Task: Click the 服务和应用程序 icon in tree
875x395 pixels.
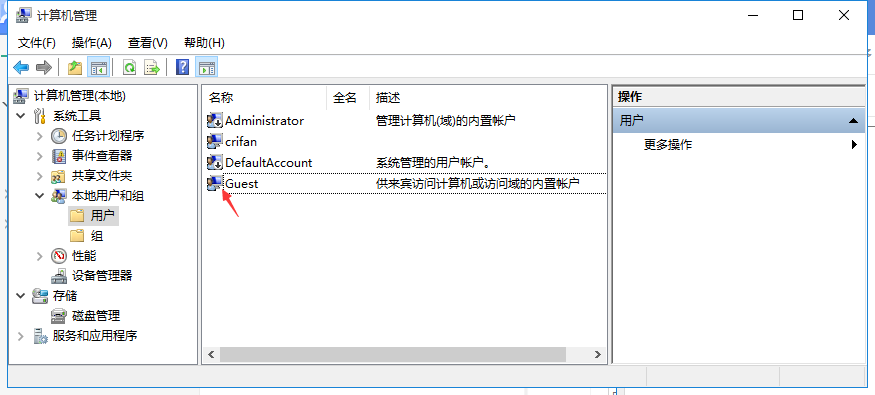Action: pos(40,336)
